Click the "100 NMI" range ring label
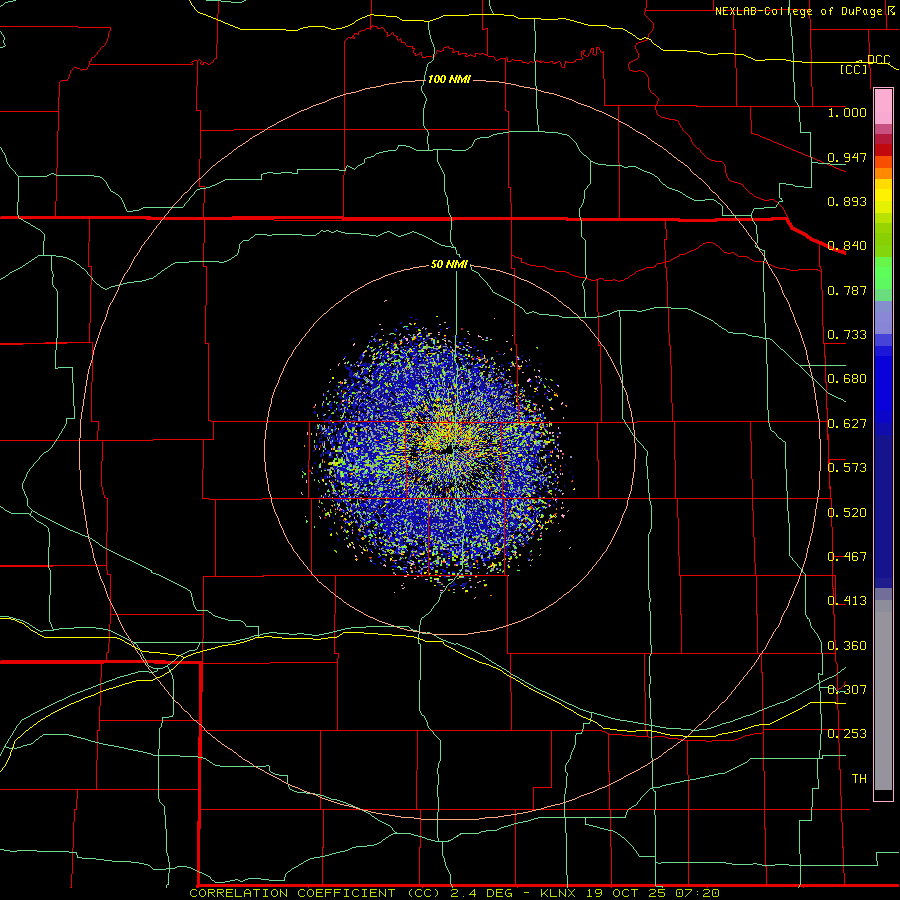This screenshot has height=900, width=900. coord(449,79)
